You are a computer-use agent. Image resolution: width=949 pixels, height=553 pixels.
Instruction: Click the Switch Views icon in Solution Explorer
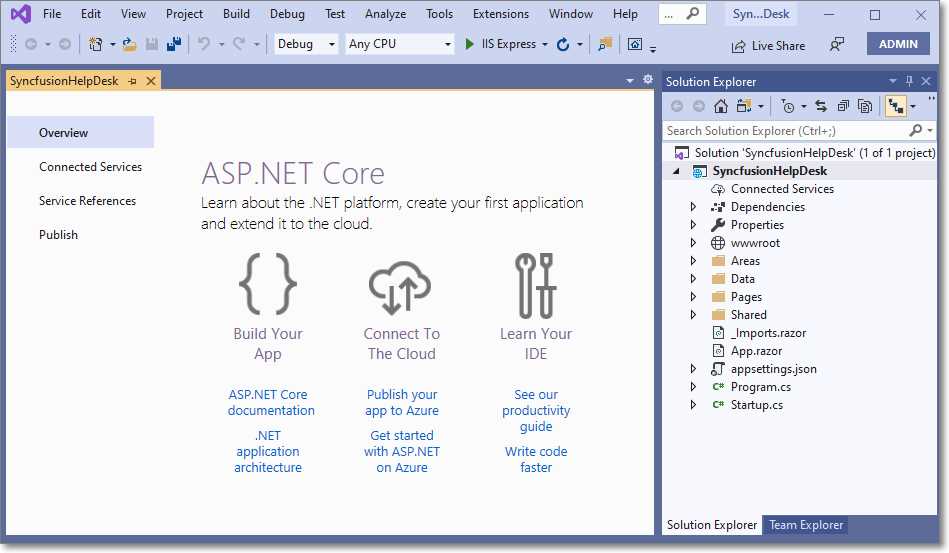(744, 106)
